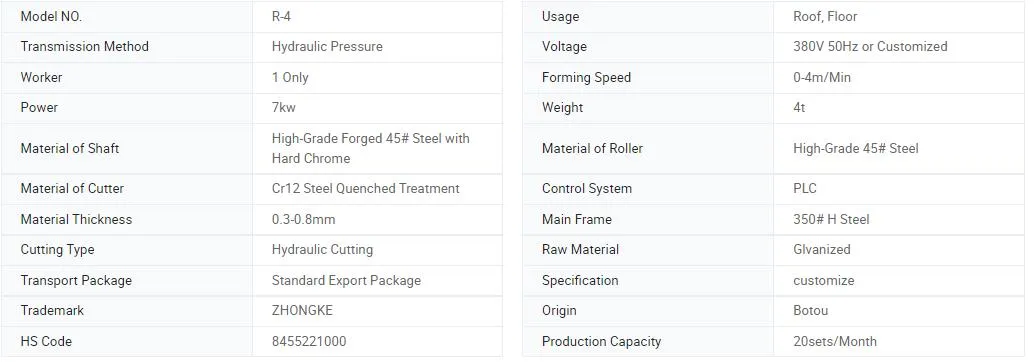This screenshot has width=1034, height=362.
Task: Click the ZHONGKE trademark value
Action: [302, 311]
